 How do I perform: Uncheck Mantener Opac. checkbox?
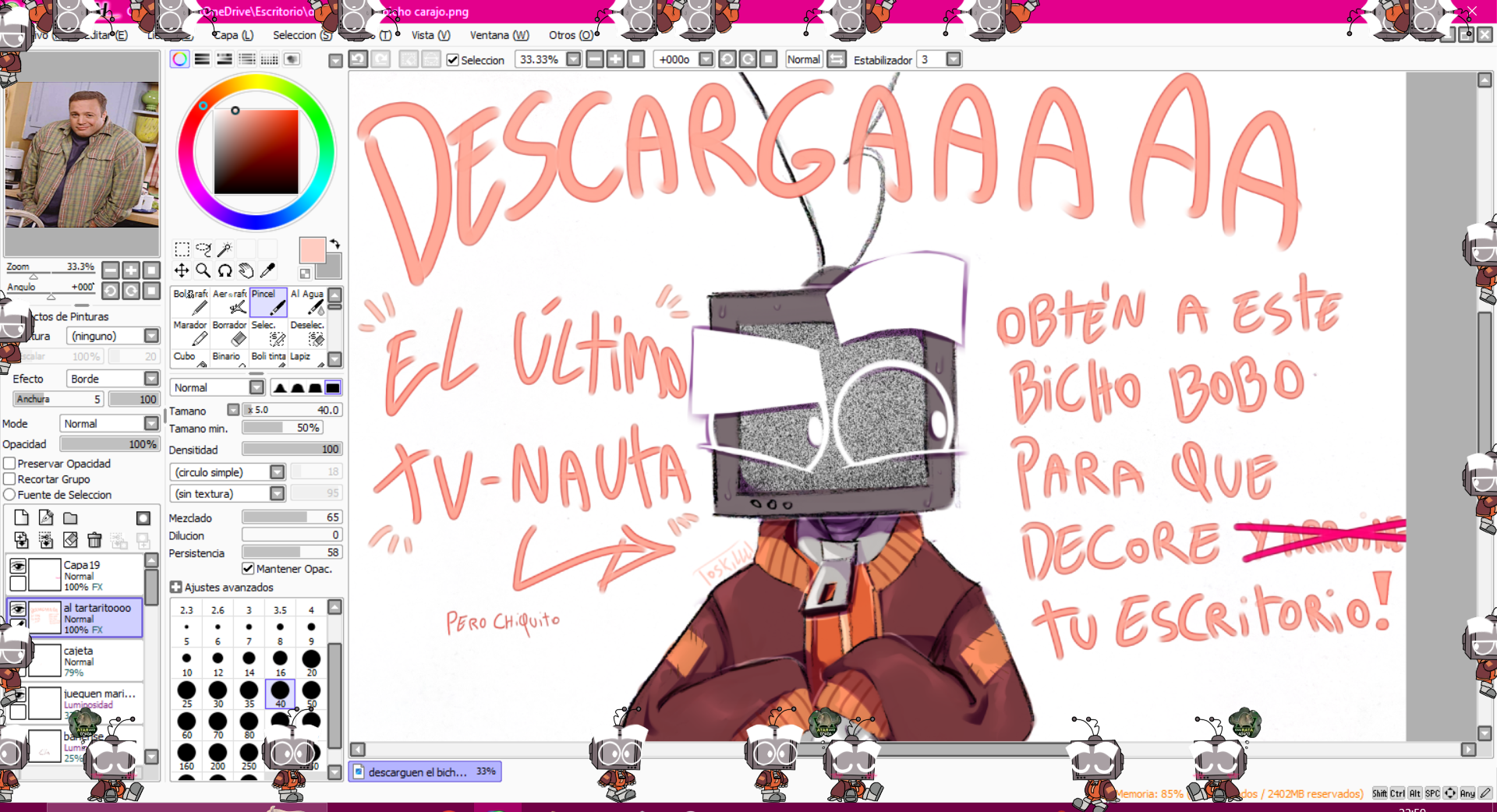(248, 569)
